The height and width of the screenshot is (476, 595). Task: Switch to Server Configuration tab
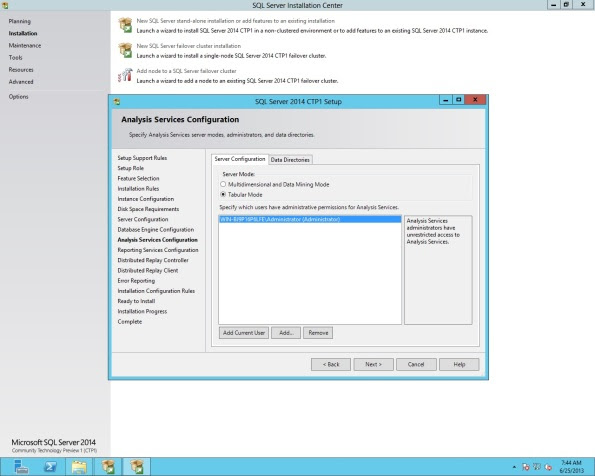[240, 159]
